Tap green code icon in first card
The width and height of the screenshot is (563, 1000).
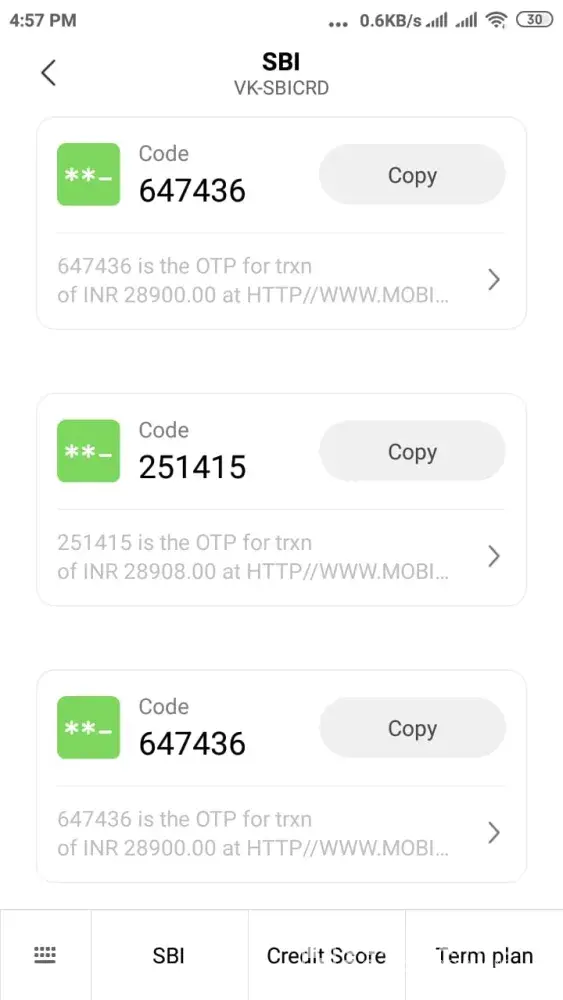pyautogui.click(x=89, y=174)
